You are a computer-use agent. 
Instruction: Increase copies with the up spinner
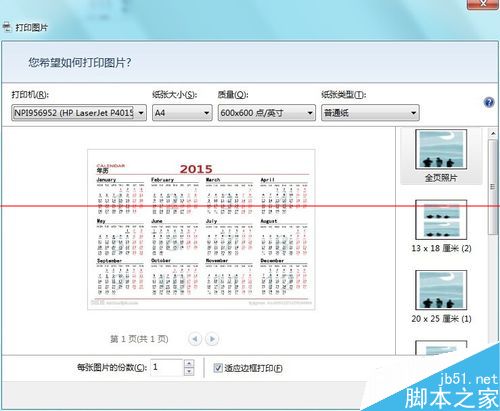coord(189,363)
